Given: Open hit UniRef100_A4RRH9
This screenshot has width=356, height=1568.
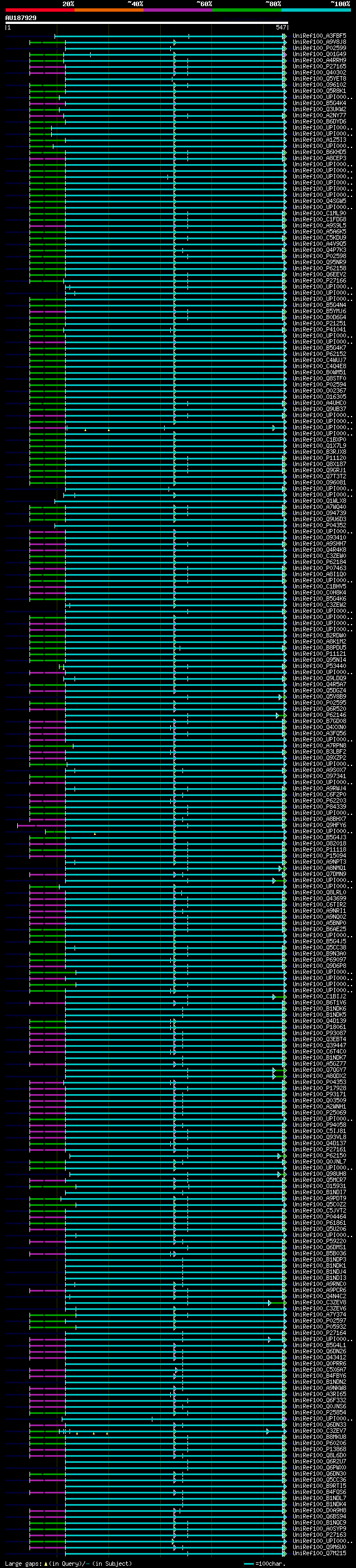Looking at the screenshot, I should pyautogui.click(x=319, y=61).
